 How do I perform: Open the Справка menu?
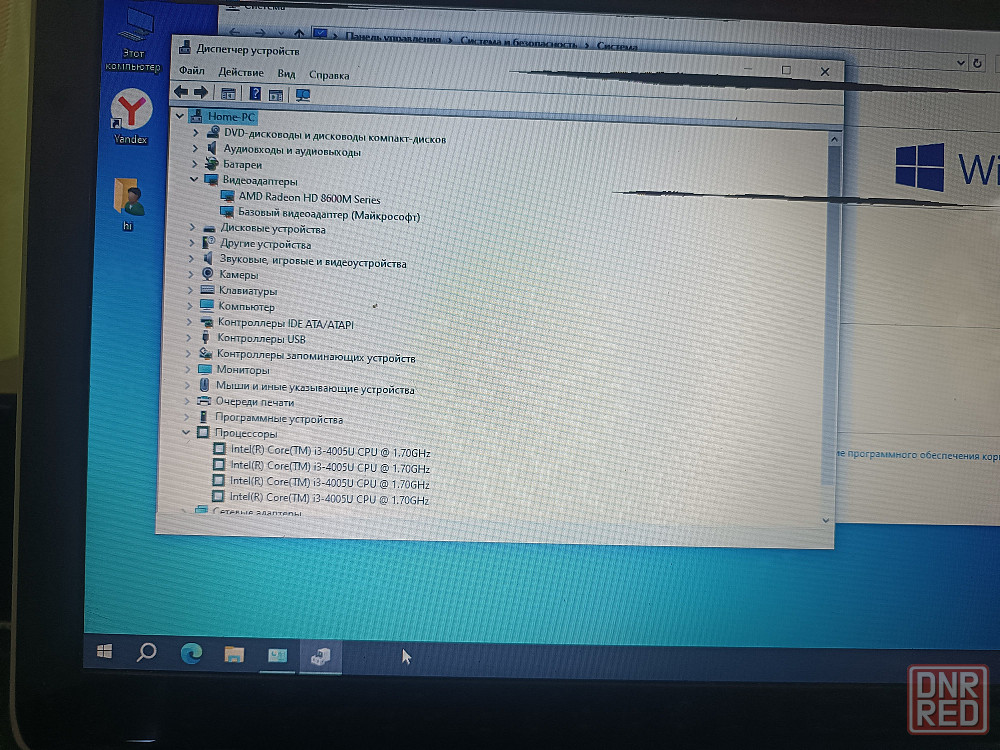point(329,75)
